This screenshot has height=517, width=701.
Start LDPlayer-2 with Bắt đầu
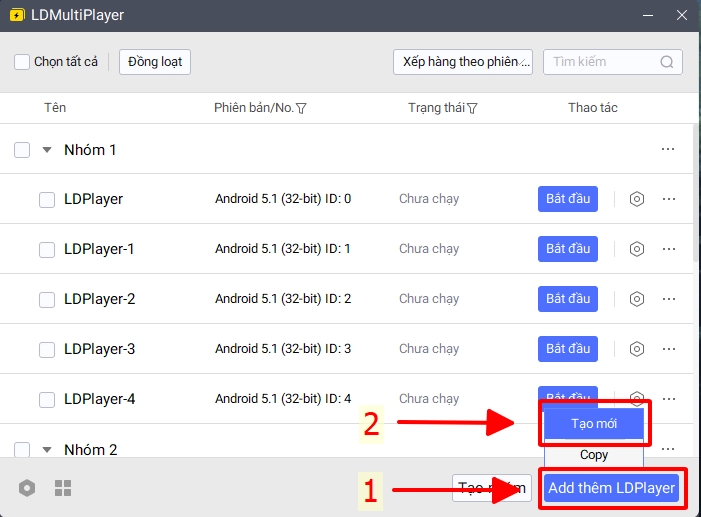pyautogui.click(x=568, y=299)
